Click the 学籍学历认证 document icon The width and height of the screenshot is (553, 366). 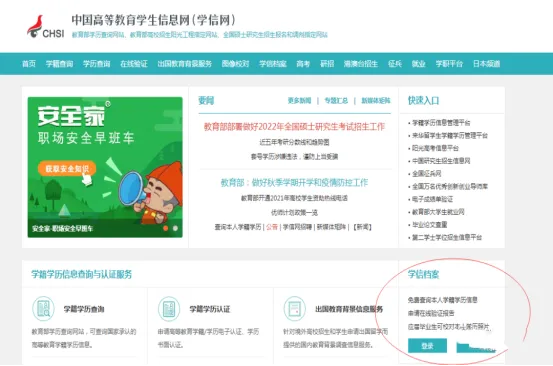[169, 309]
